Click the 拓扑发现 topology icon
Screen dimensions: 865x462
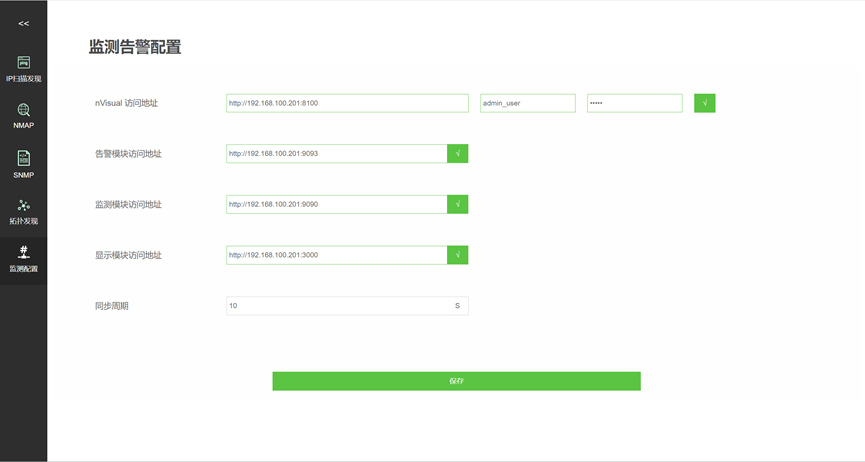point(24,205)
